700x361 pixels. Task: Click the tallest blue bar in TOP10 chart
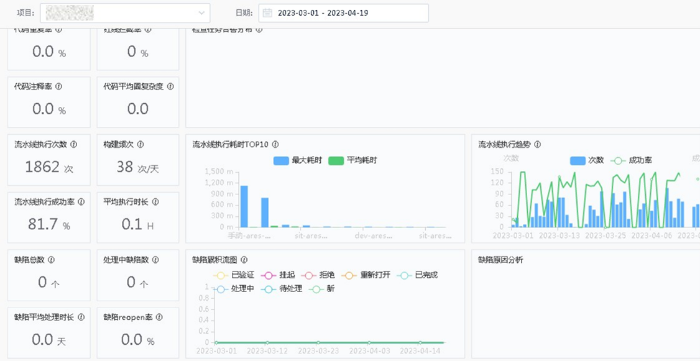pyautogui.click(x=244, y=207)
